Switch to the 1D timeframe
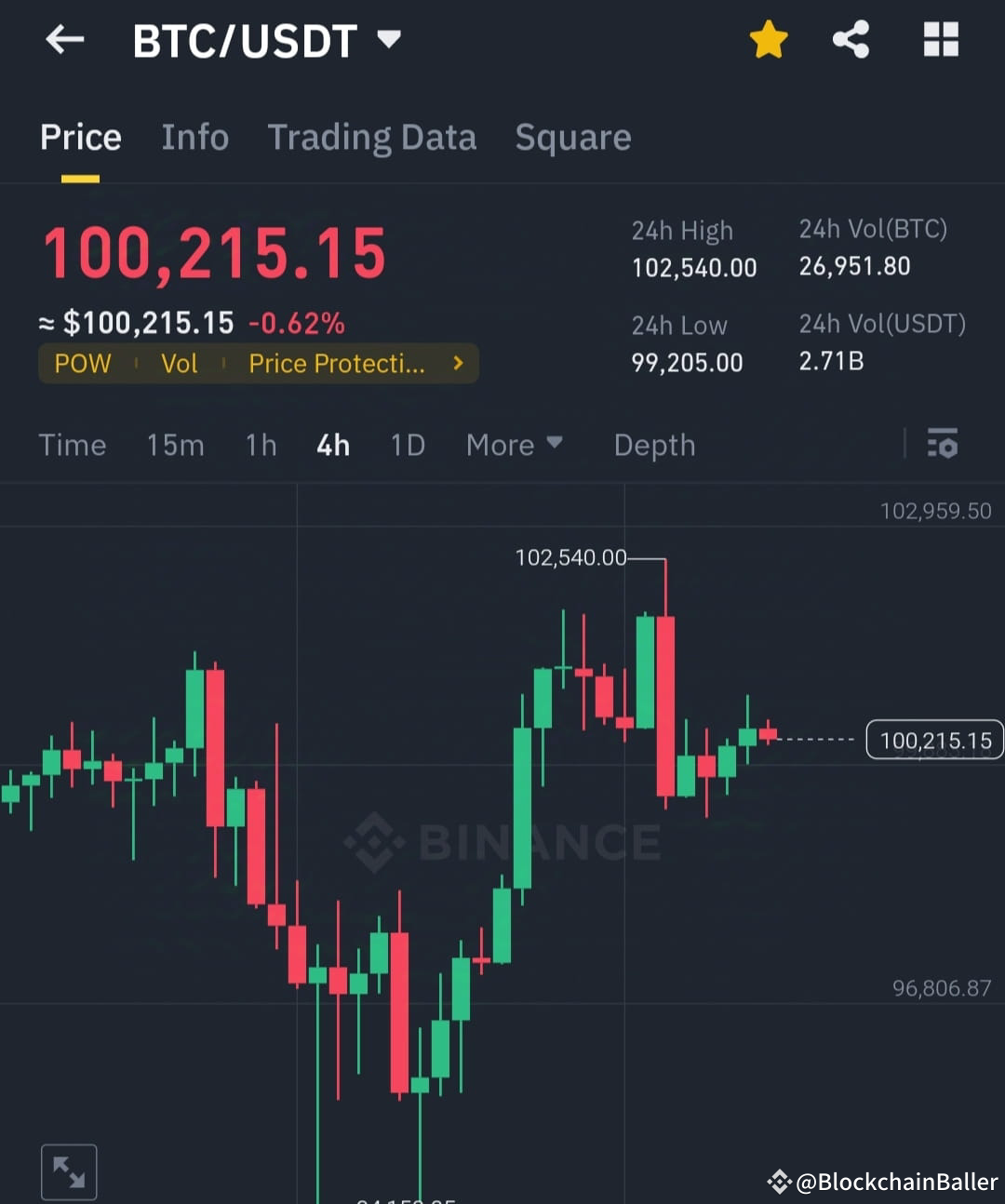The width and height of the screenshot is (1005, 1204). [407, 445]
